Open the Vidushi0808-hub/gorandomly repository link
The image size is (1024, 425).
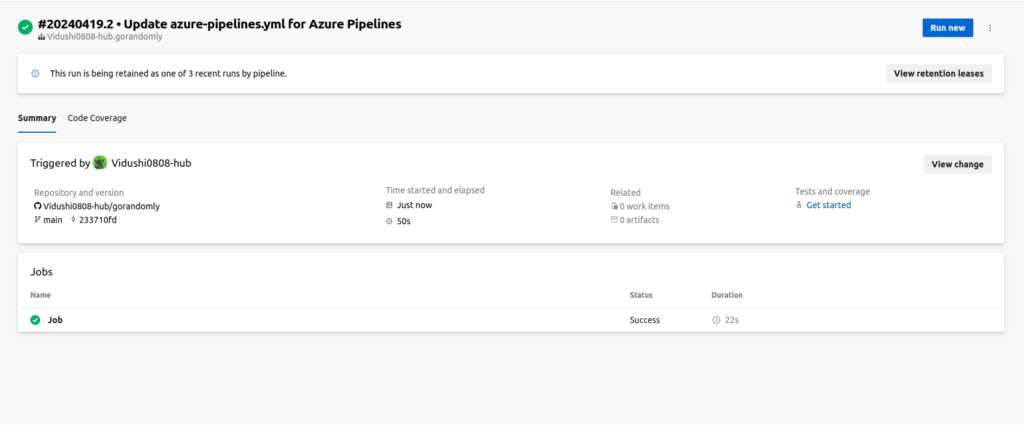pos(102,206)
